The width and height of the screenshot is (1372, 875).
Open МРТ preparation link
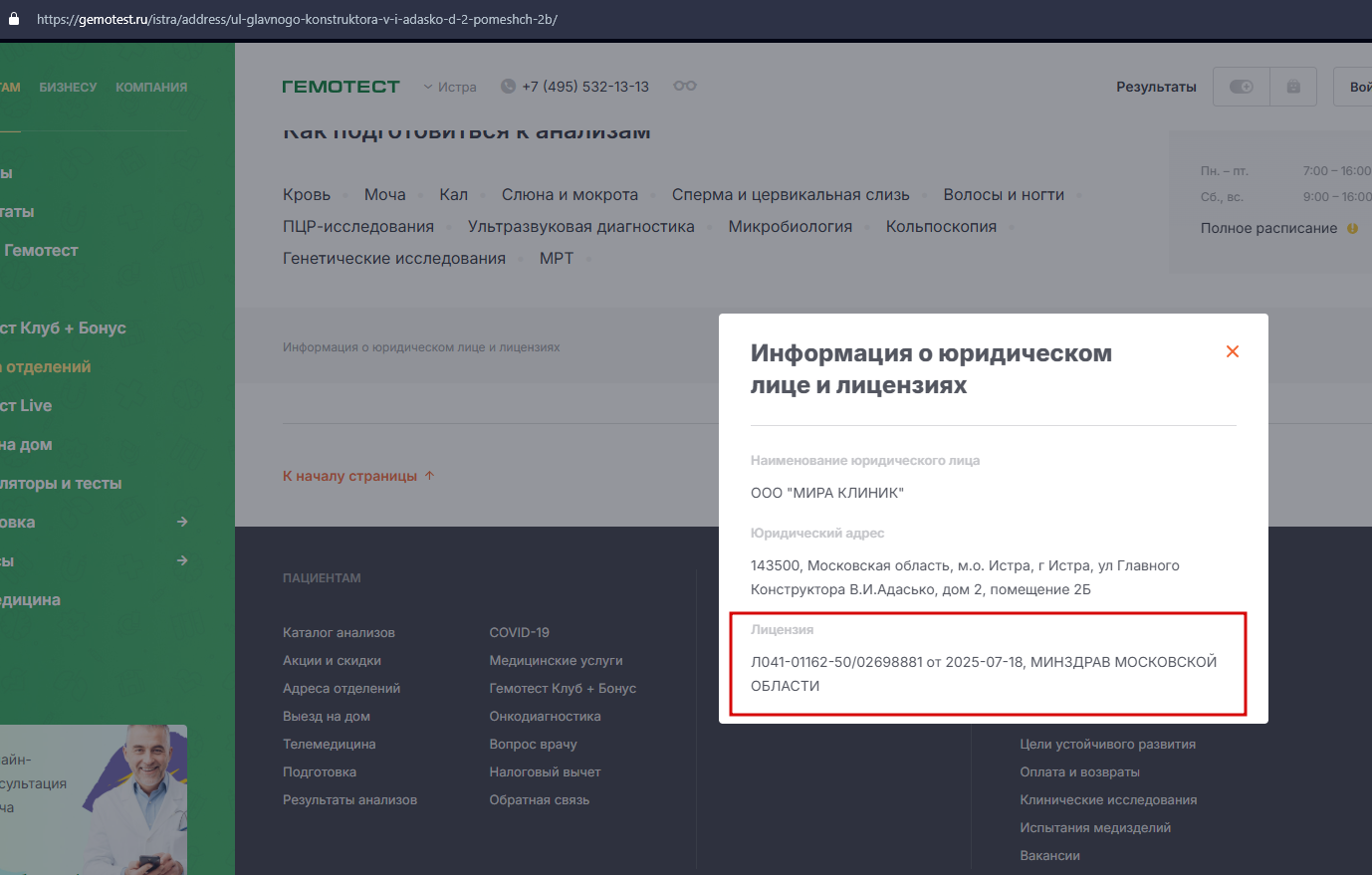click(557, 259)
